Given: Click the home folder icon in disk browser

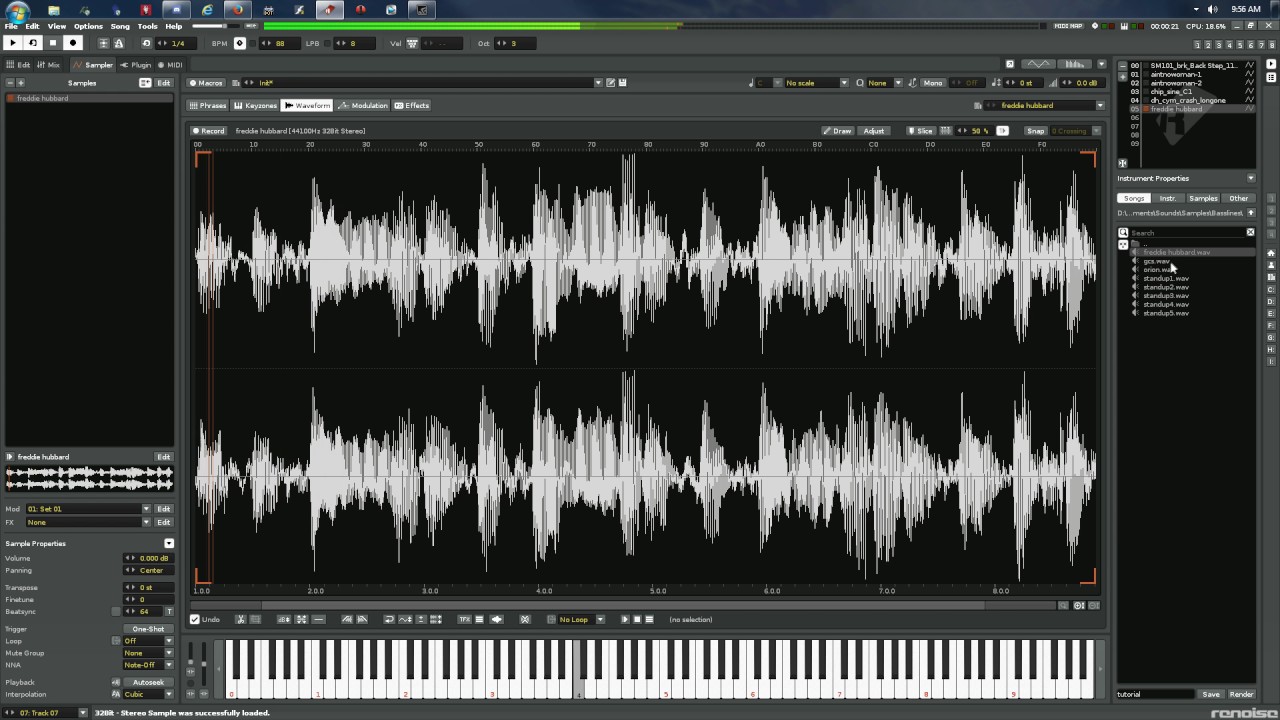Looking at the screenshot, I should [x=1271, y=253].
